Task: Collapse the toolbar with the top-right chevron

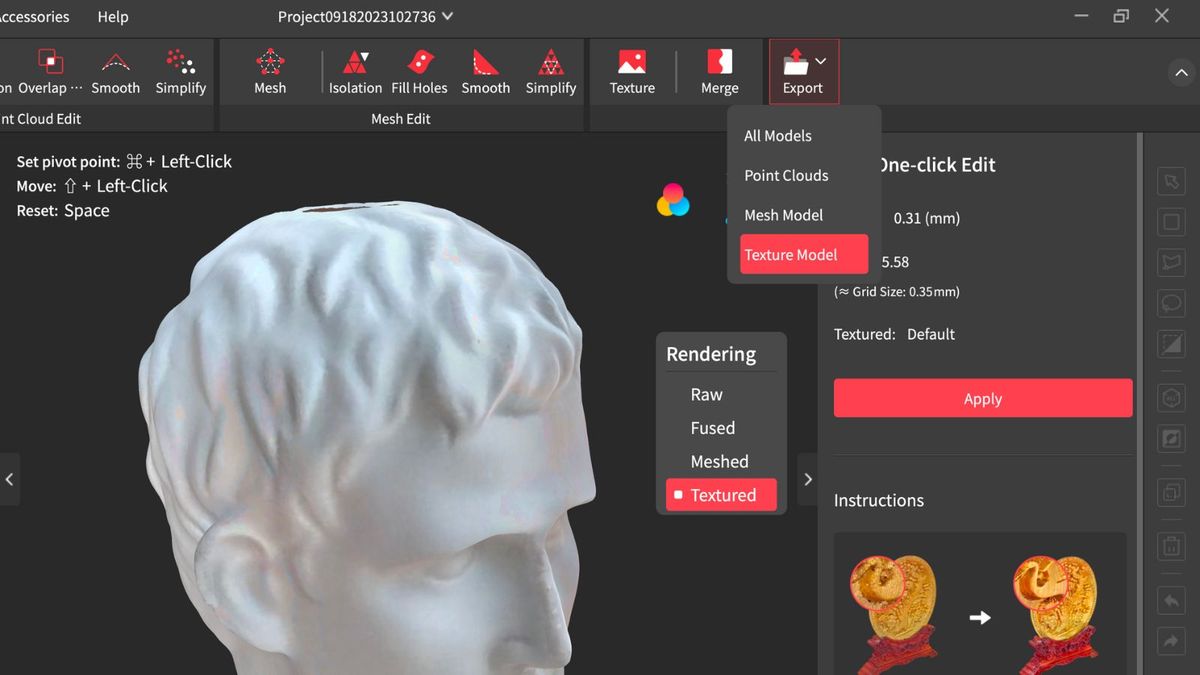Action: click(x=1182, y=72)
